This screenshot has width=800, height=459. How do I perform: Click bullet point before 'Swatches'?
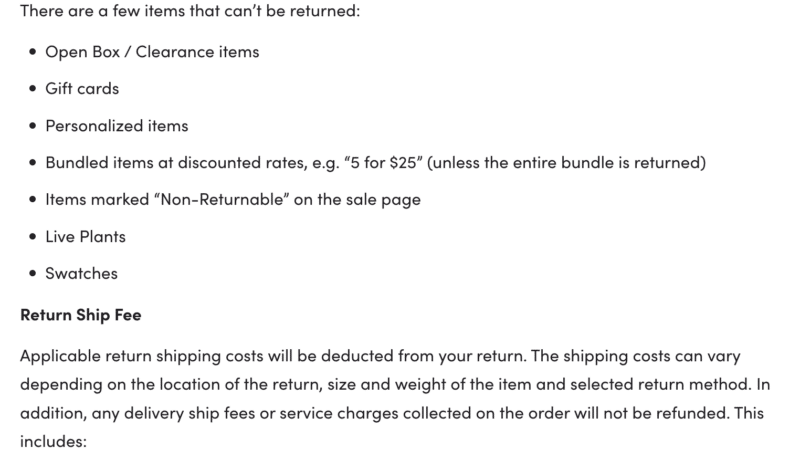(x=33, y=273)
